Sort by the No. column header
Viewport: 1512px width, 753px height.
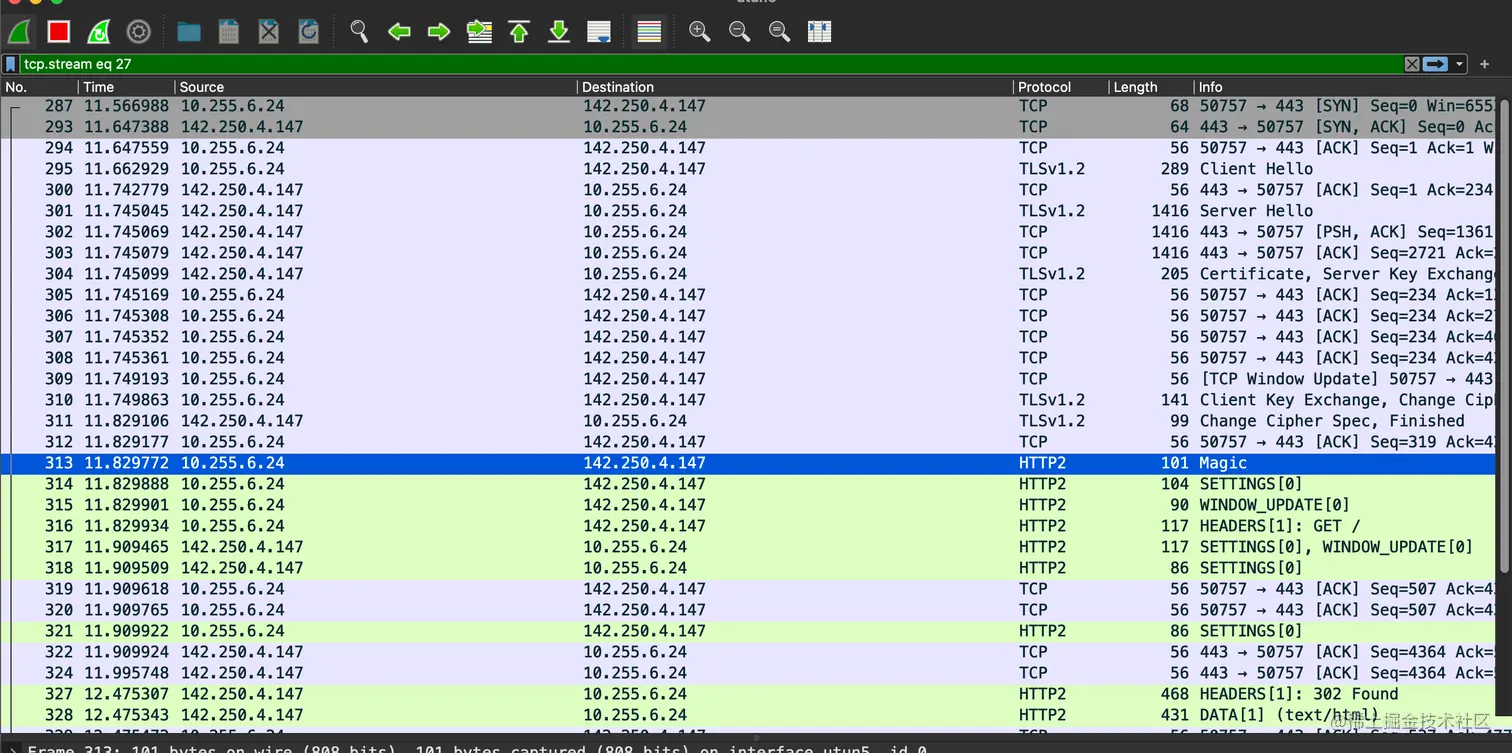click(40, 87)
